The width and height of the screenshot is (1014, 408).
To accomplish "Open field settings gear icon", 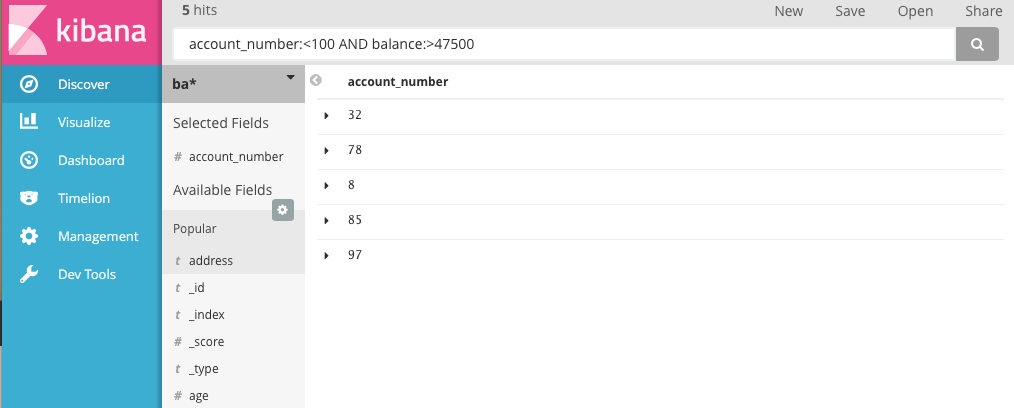I will [283, 209].
